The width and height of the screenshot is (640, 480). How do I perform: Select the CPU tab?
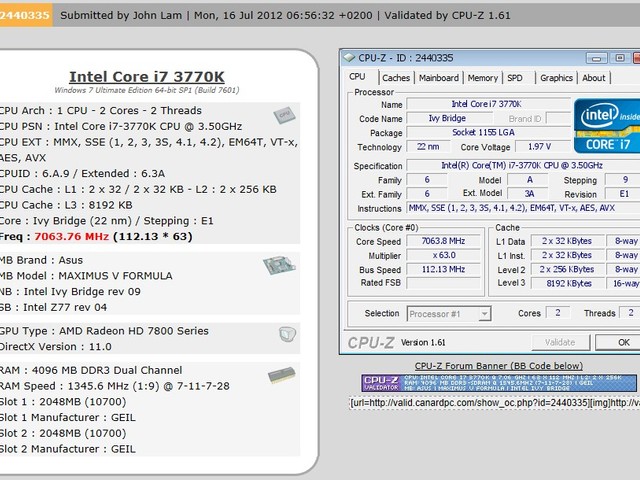click(358, 77)
